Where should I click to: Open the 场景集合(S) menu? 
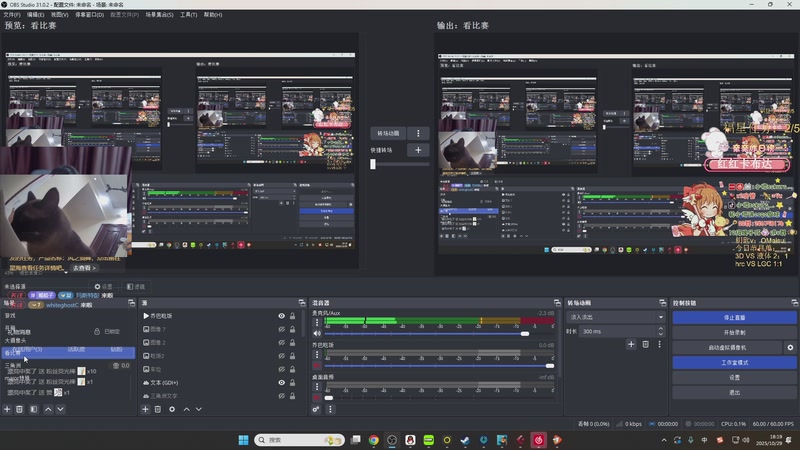pyautogui.click(x=159, y=15)
